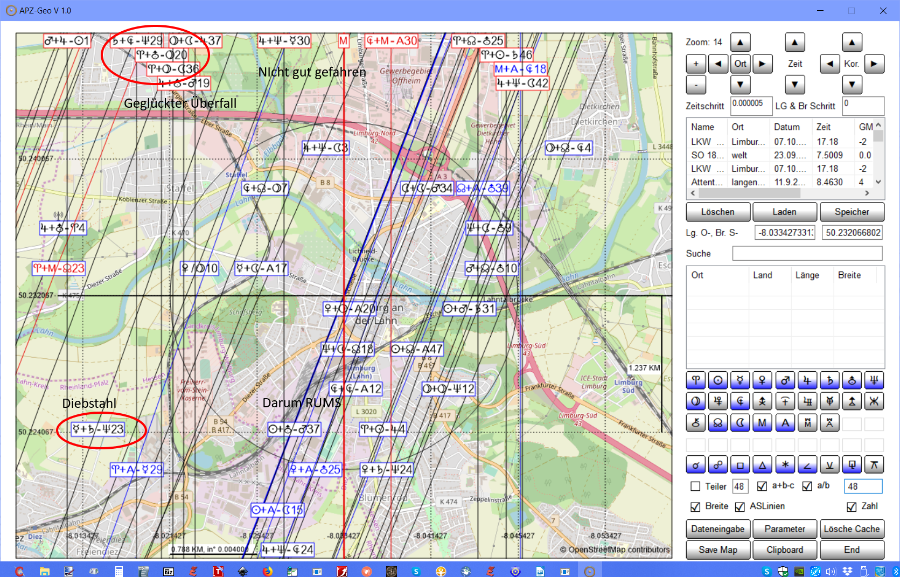Click the down arrow below Ort
The height and width of the screenshot is (577, 900).
[x=740, y=85]
